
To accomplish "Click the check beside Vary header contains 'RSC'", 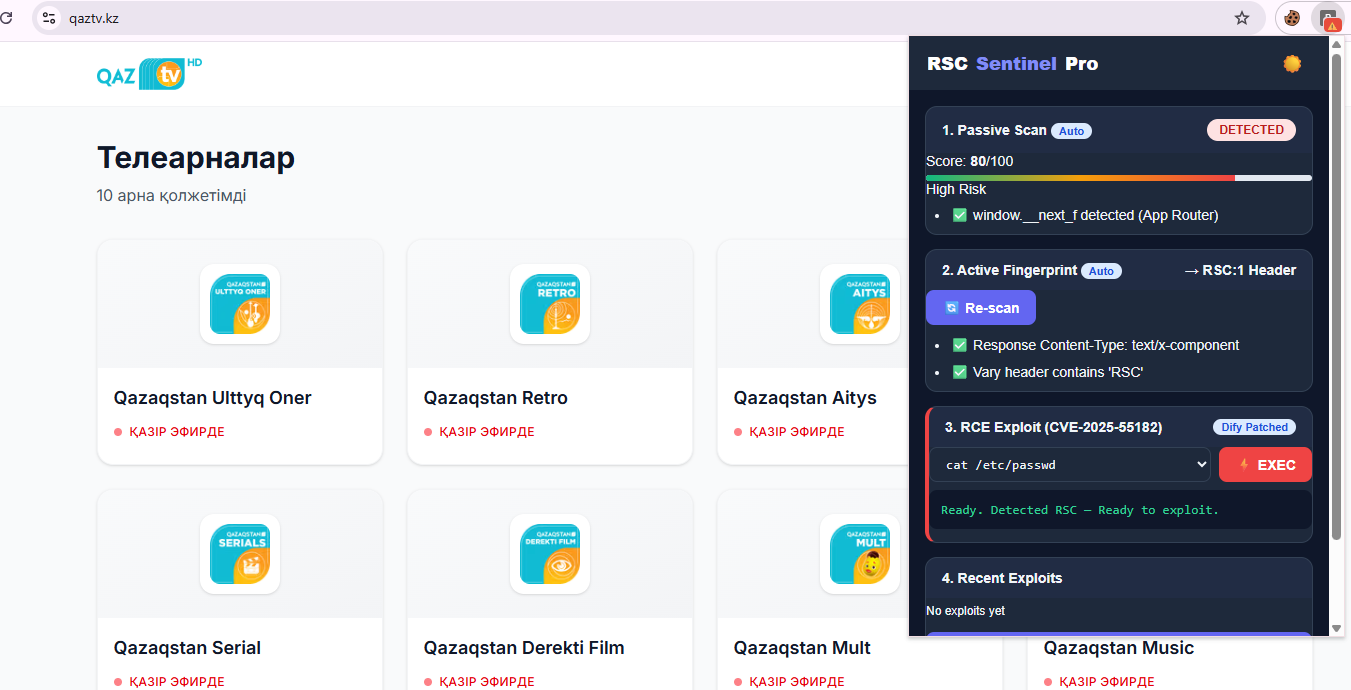I will 960,372.
